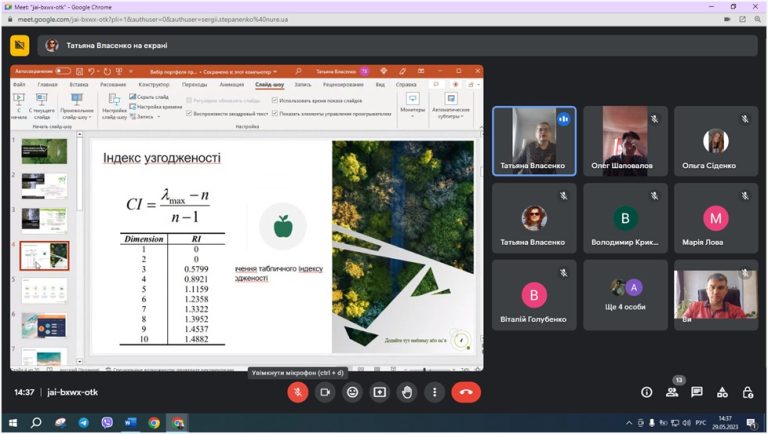The image size is (768, 434).
Task: Leave the call with red hang-up button
Action: (466, 392)
